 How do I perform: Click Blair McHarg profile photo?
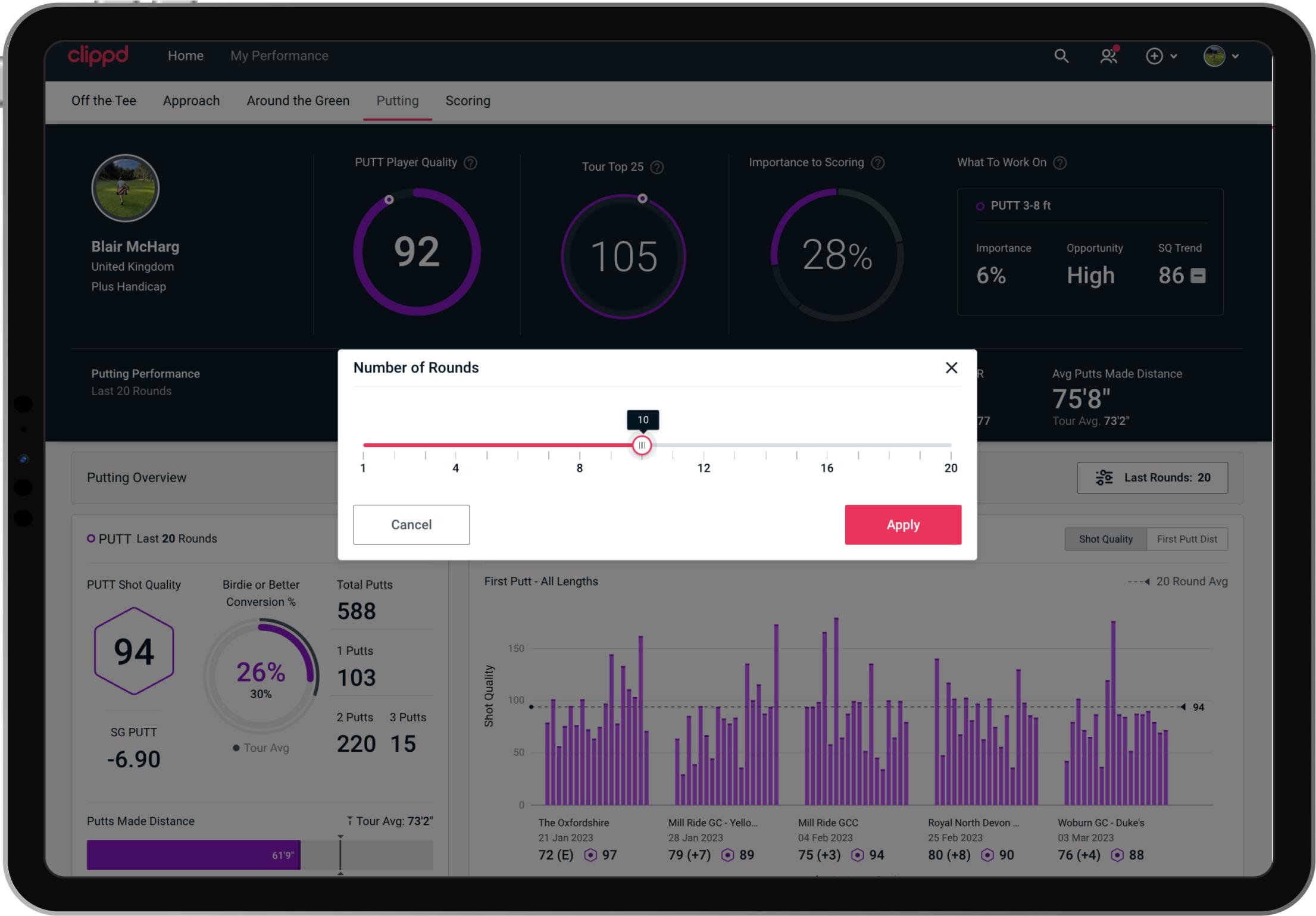pos(125,188)
